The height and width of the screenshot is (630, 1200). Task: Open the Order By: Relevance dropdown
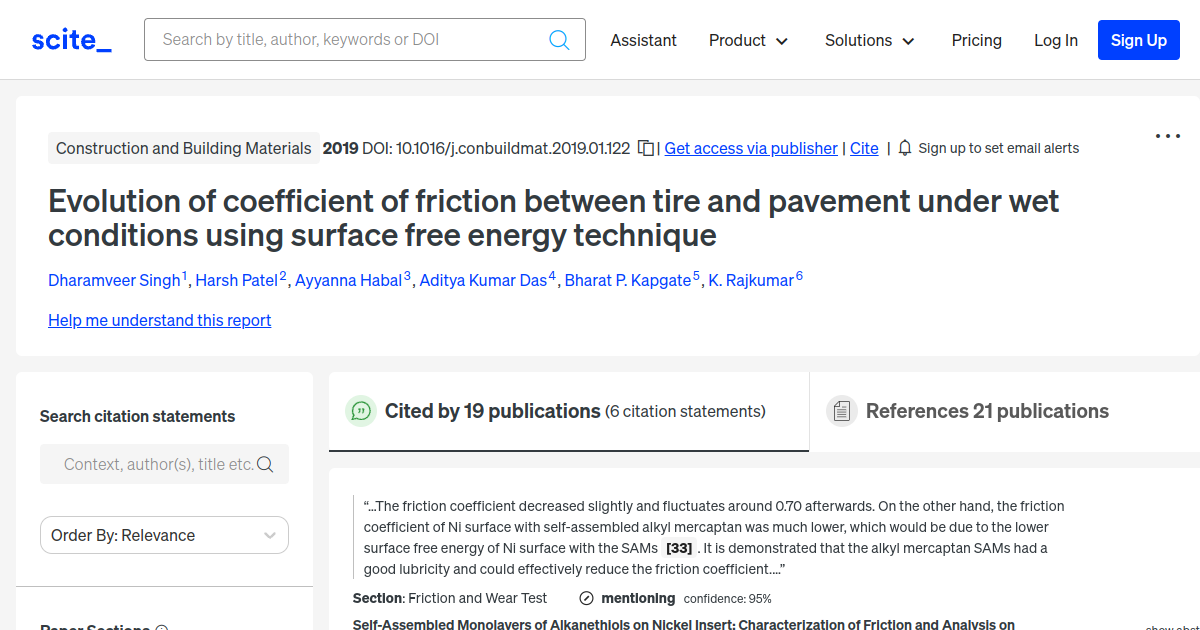tap(164, 535)
